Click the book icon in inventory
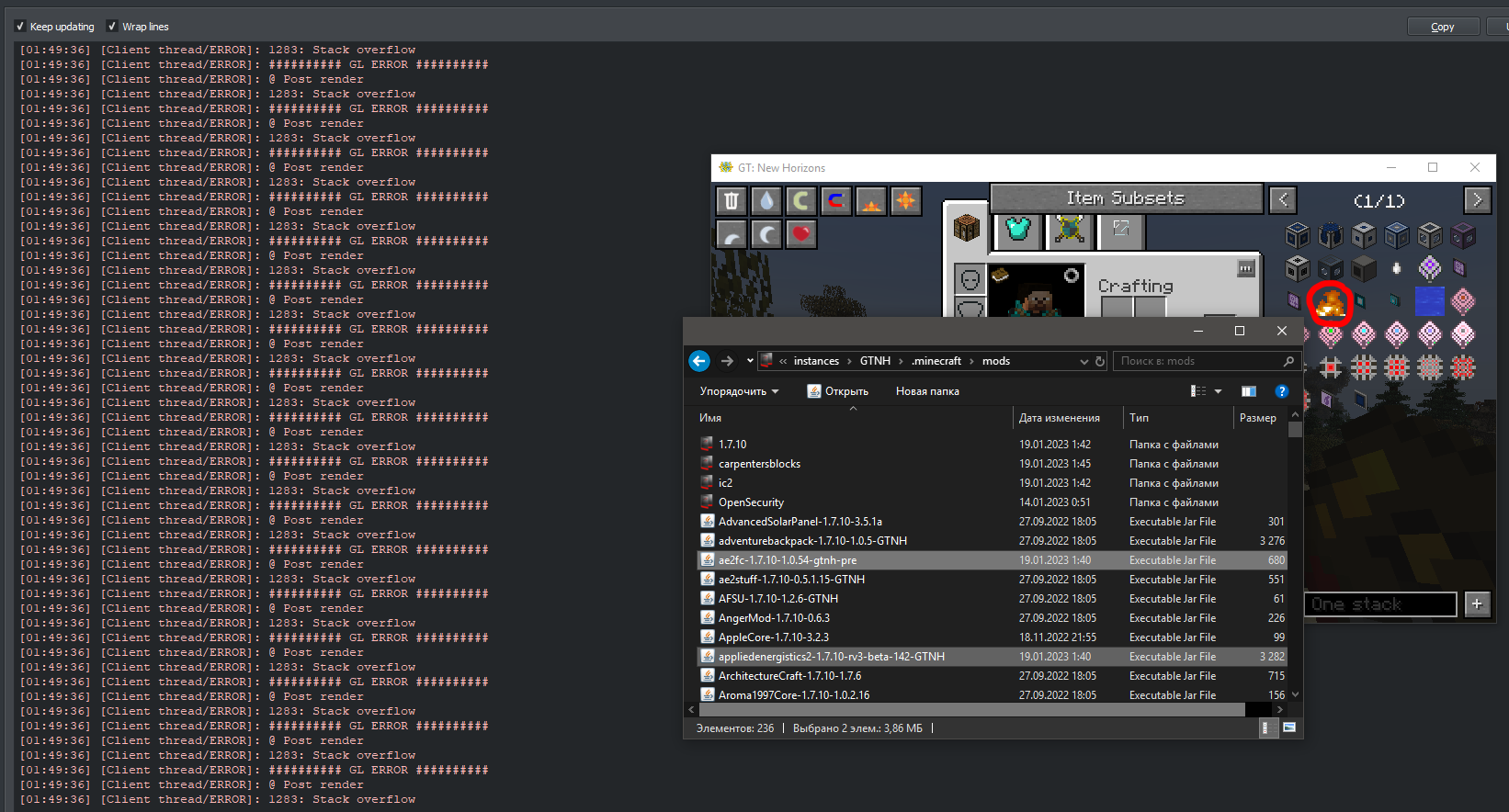1509x812 pixels. point(1000,274)
